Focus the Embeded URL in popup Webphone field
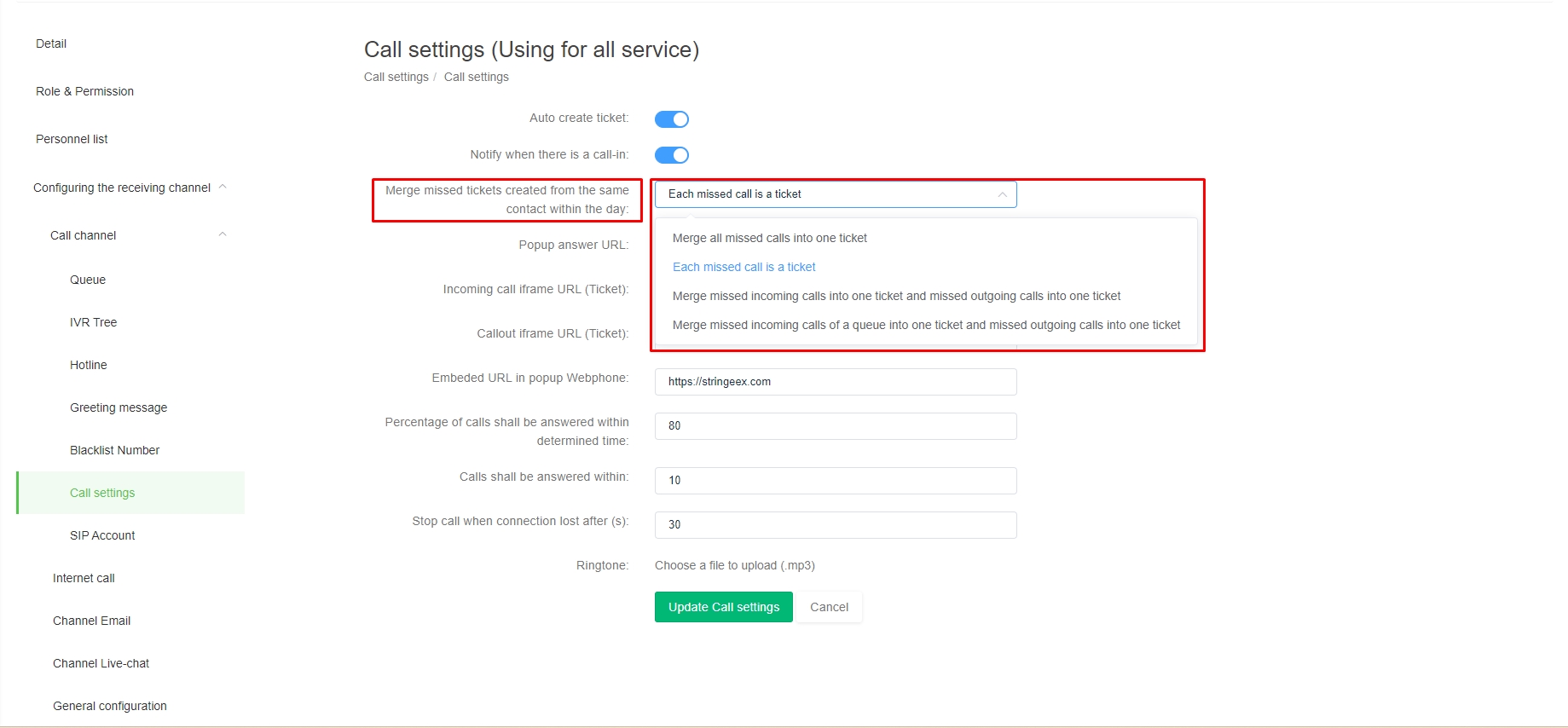Screen dimensions: 1568x728 (835, 382)
